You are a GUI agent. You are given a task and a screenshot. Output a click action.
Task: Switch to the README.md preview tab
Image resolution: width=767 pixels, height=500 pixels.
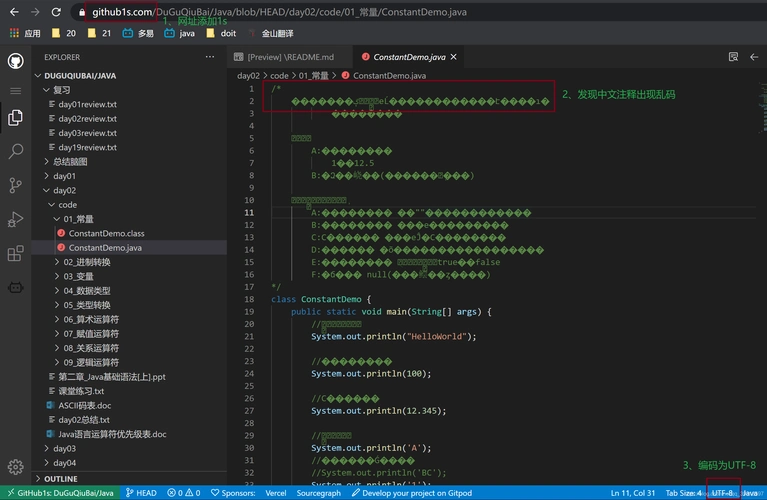(290, 57)
